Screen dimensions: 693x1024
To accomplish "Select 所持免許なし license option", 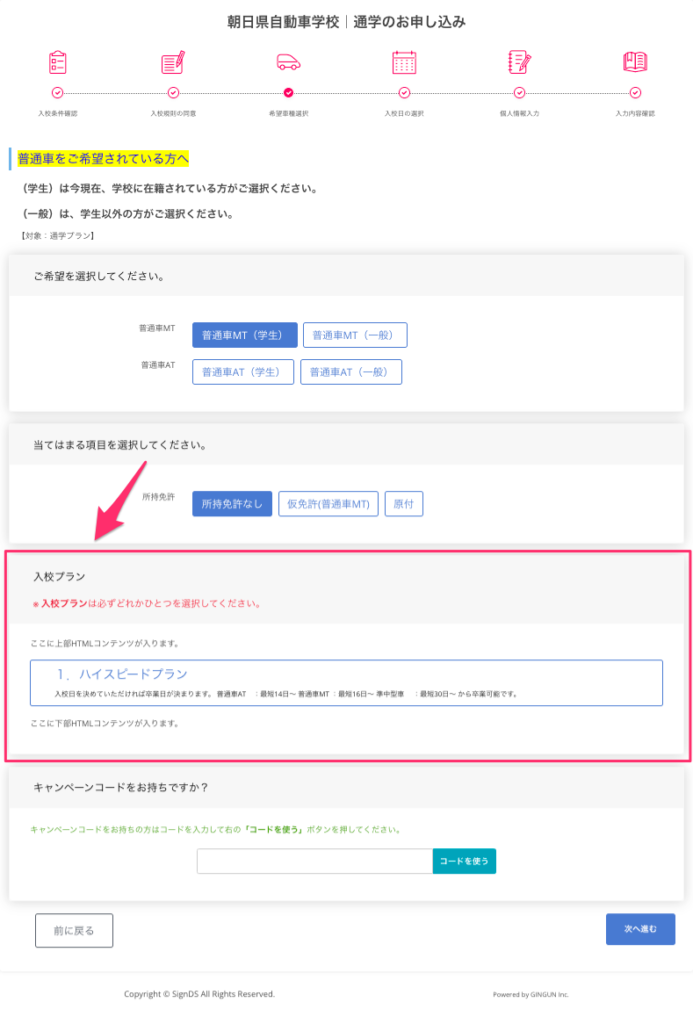I will tap(231, 504).
